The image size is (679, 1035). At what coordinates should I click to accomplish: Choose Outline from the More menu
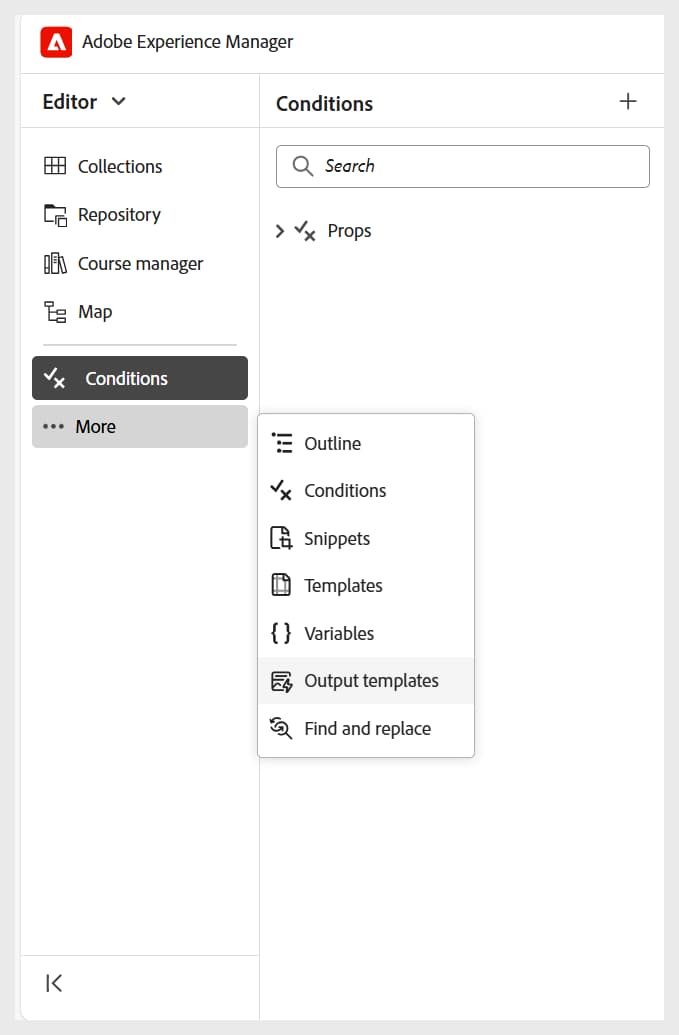coord(332,444)
